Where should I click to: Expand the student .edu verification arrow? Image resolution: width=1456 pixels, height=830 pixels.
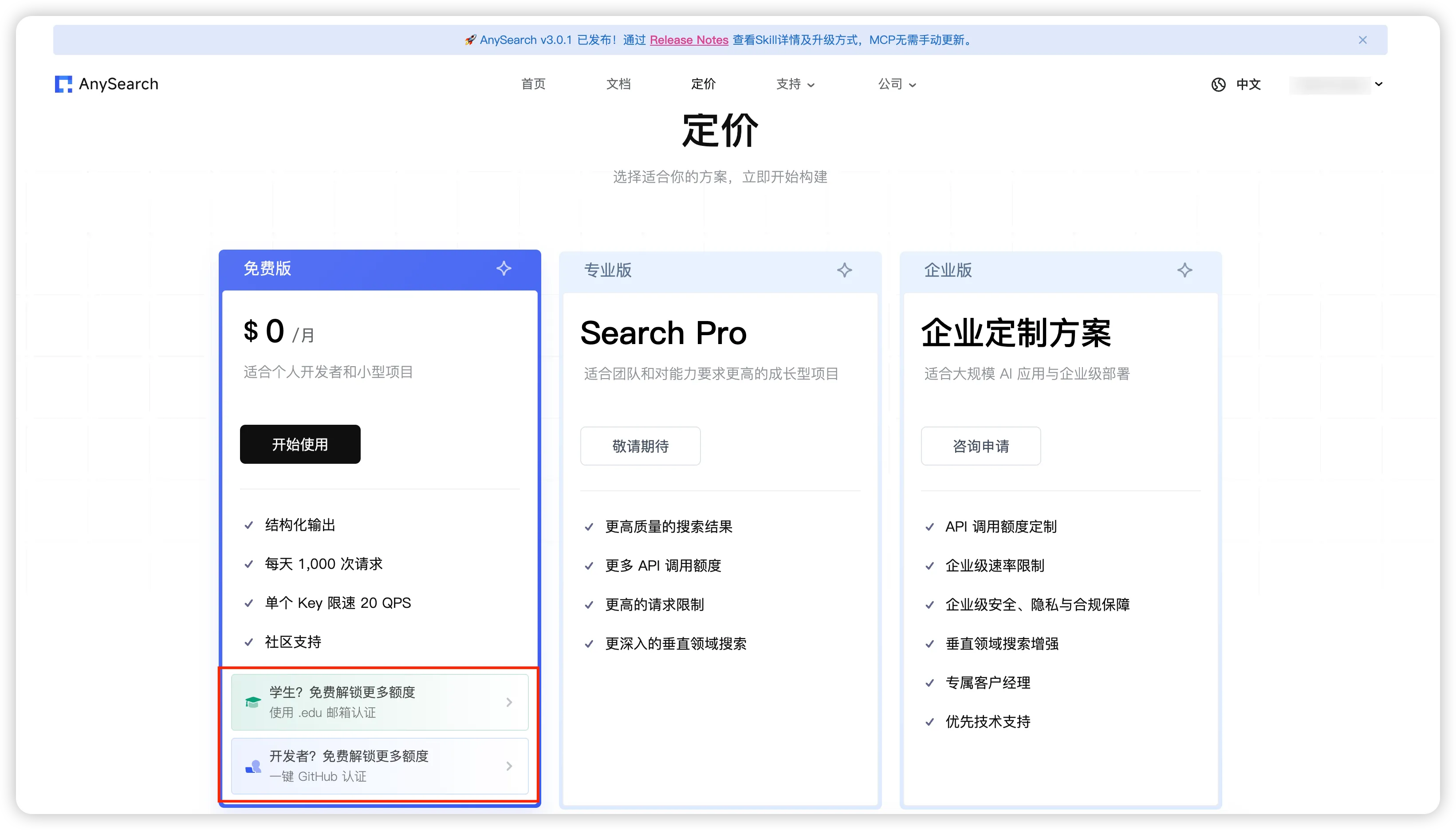click(x=509, y=702)
